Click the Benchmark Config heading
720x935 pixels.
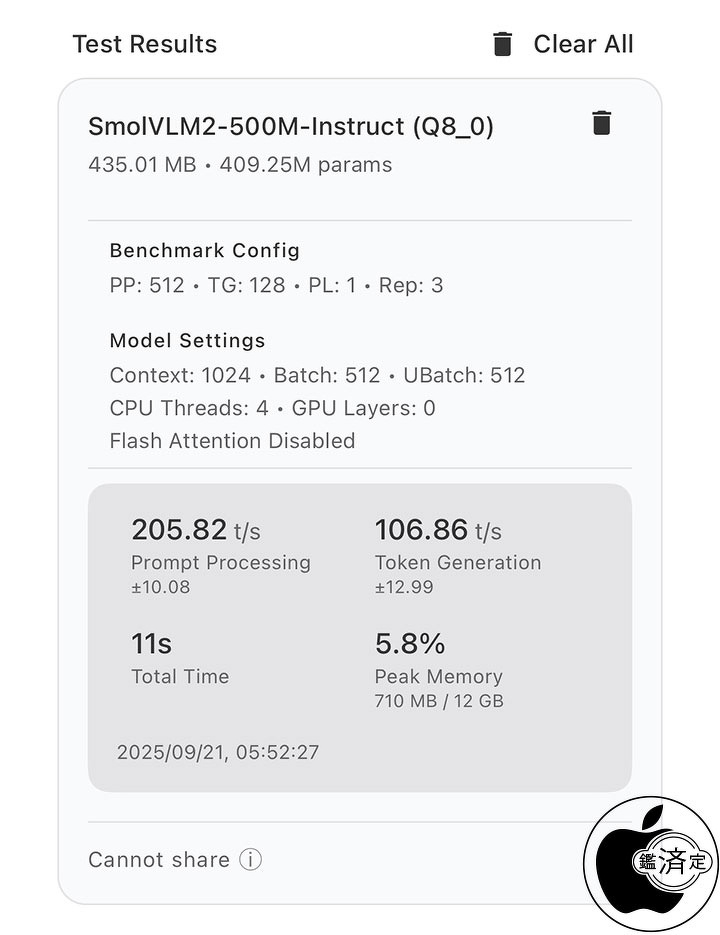point(205,250)
